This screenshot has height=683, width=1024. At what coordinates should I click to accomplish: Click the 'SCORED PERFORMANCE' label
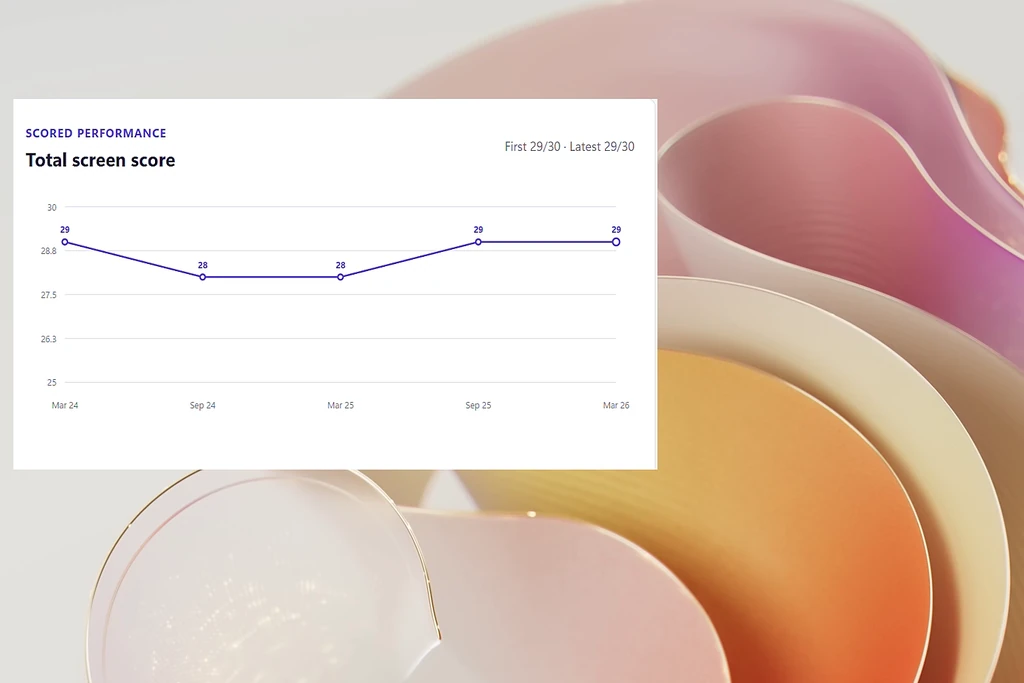[x=96, y=133]
